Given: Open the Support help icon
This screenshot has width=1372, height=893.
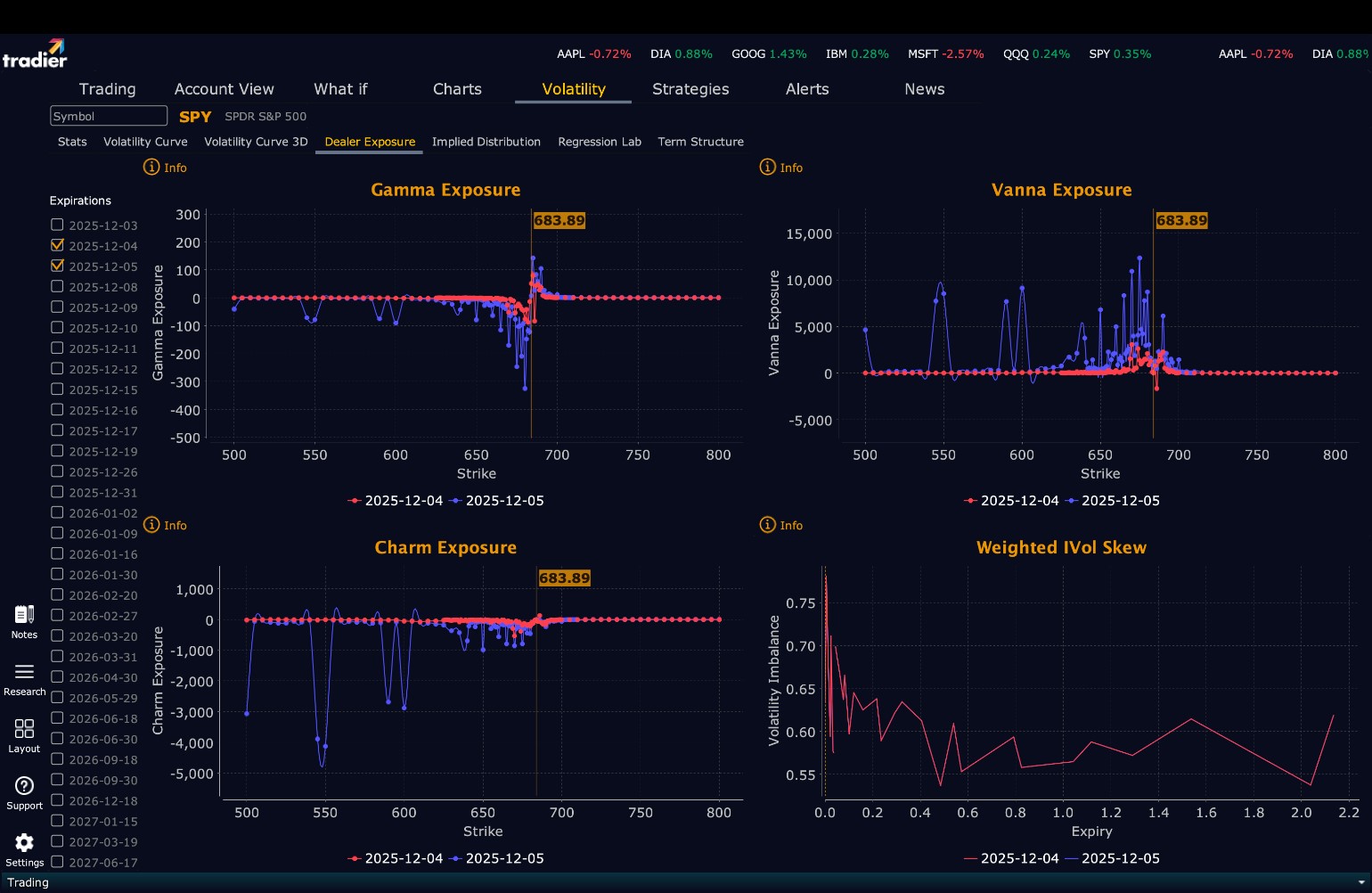Looking at the screenshot, I should (x=24, y=793).
